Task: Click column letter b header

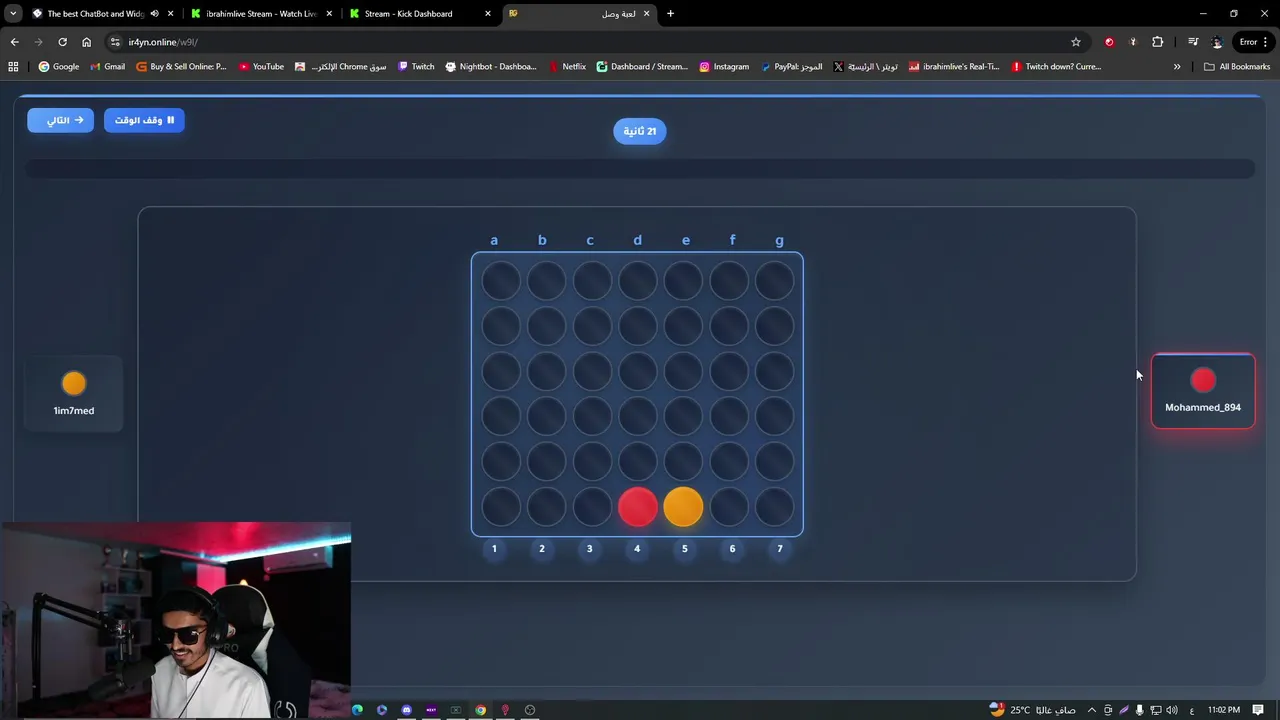Action: click(542, 240)
